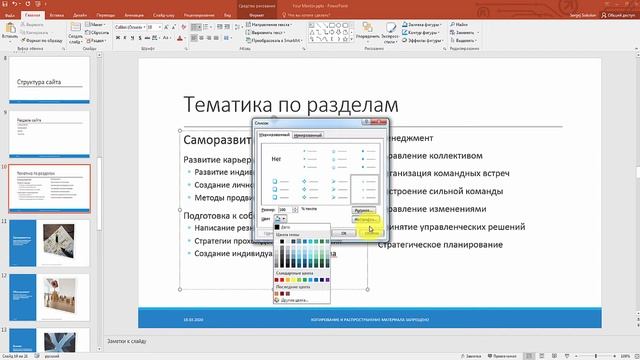The image size is (640, 360).
Task: Click the Paste (Вставить) icon
Action: click(10, 29)
